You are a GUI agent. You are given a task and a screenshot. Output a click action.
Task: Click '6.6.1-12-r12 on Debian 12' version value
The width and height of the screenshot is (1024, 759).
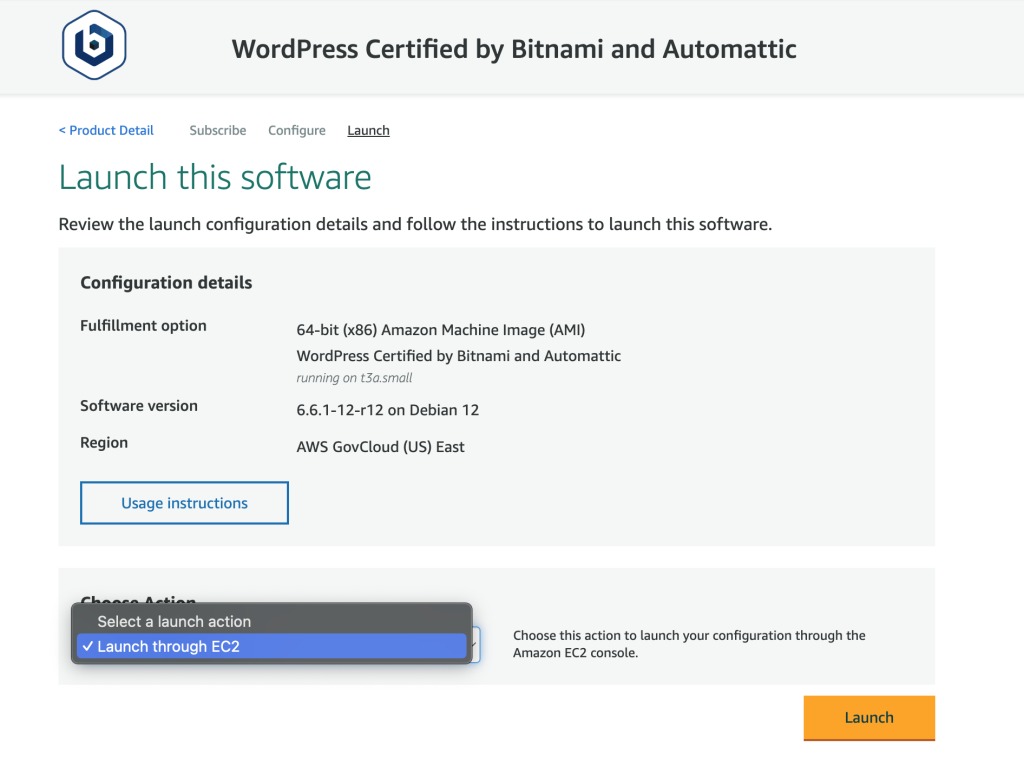(388, 410)
